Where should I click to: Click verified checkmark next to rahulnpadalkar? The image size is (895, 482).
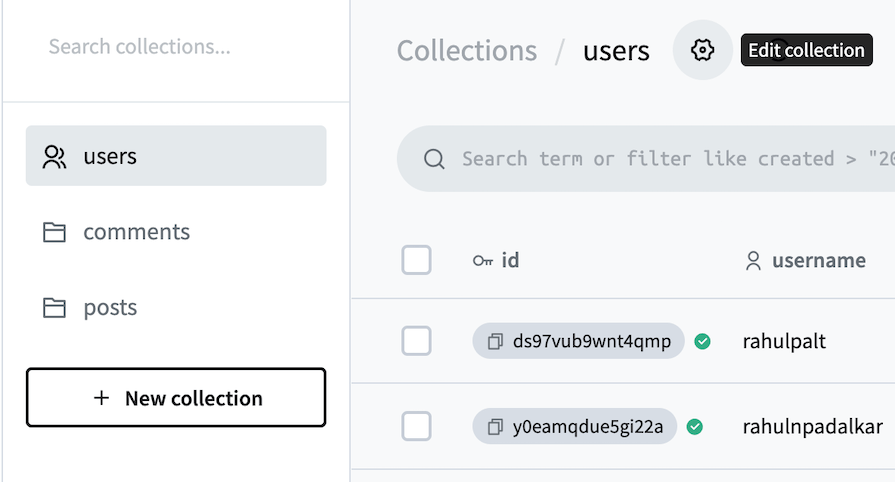coord(695,427)
